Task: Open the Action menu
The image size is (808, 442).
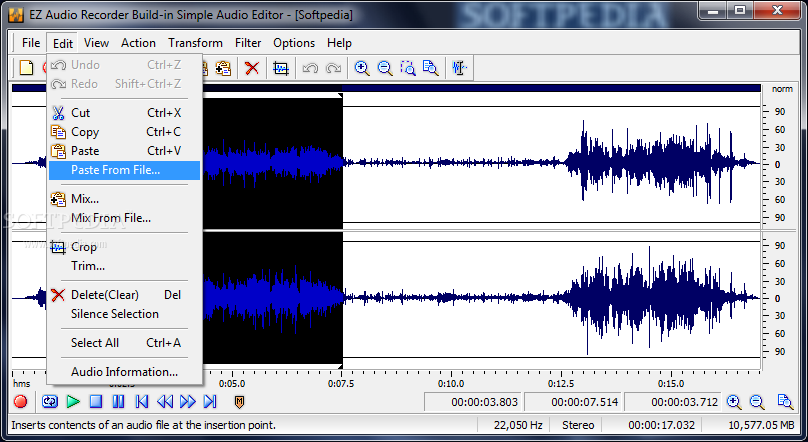Action: [138, 43]
